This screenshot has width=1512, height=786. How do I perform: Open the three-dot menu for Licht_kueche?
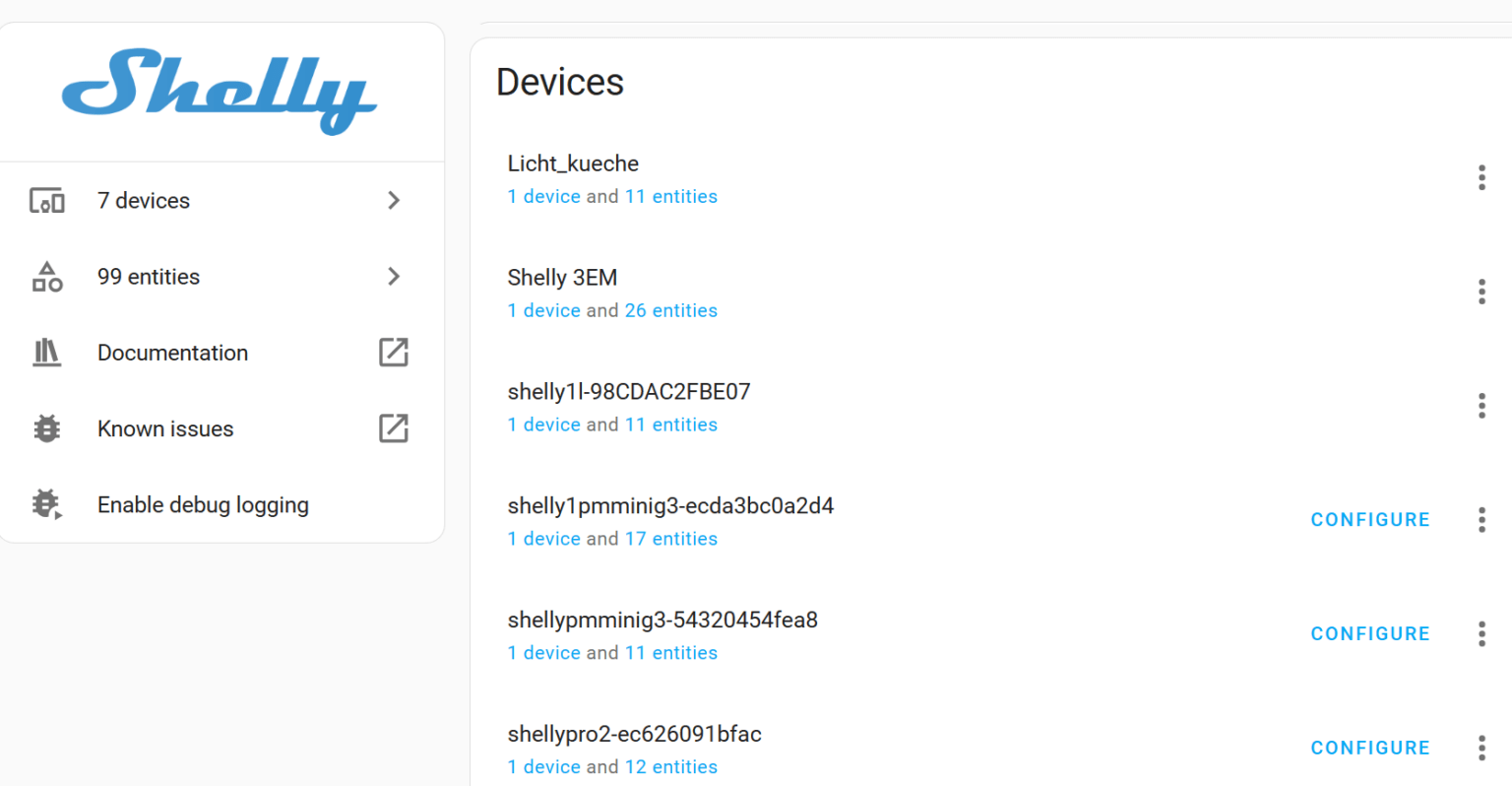pos(1481,177)
